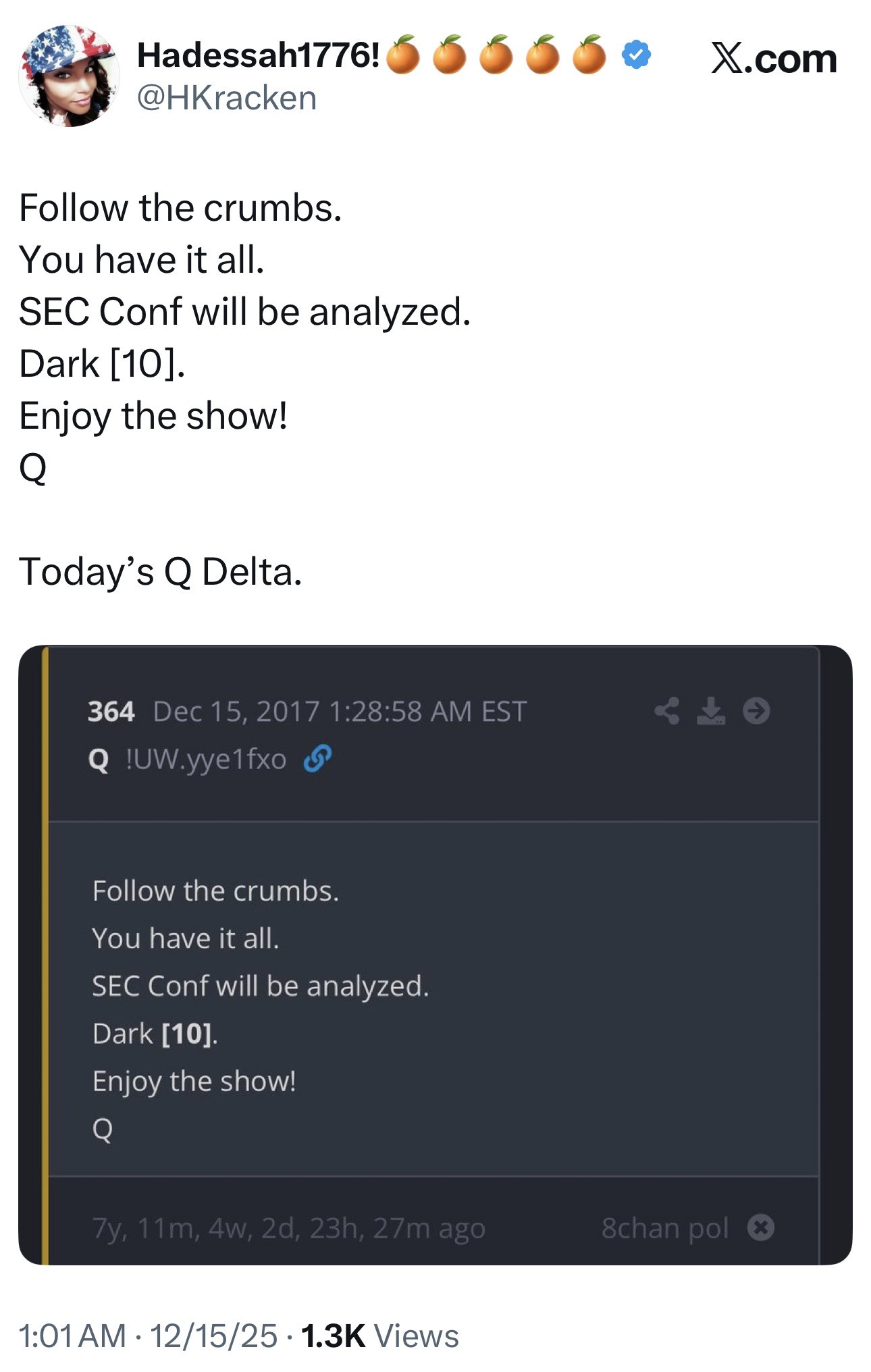This screenshot has width=871, height=1372.
Task: Open the Hadessah1776 profile picture
Action: (x=70, y=76)
